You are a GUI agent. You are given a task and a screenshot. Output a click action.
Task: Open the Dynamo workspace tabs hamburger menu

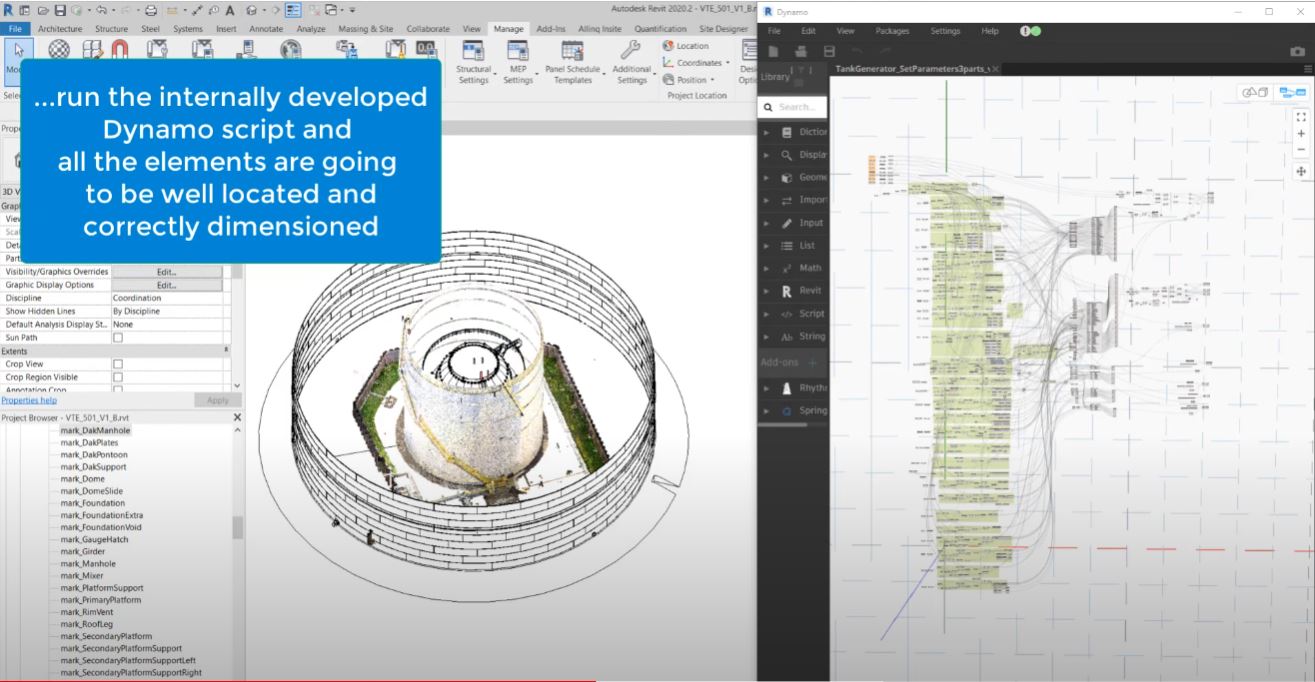pos(1308,69)
